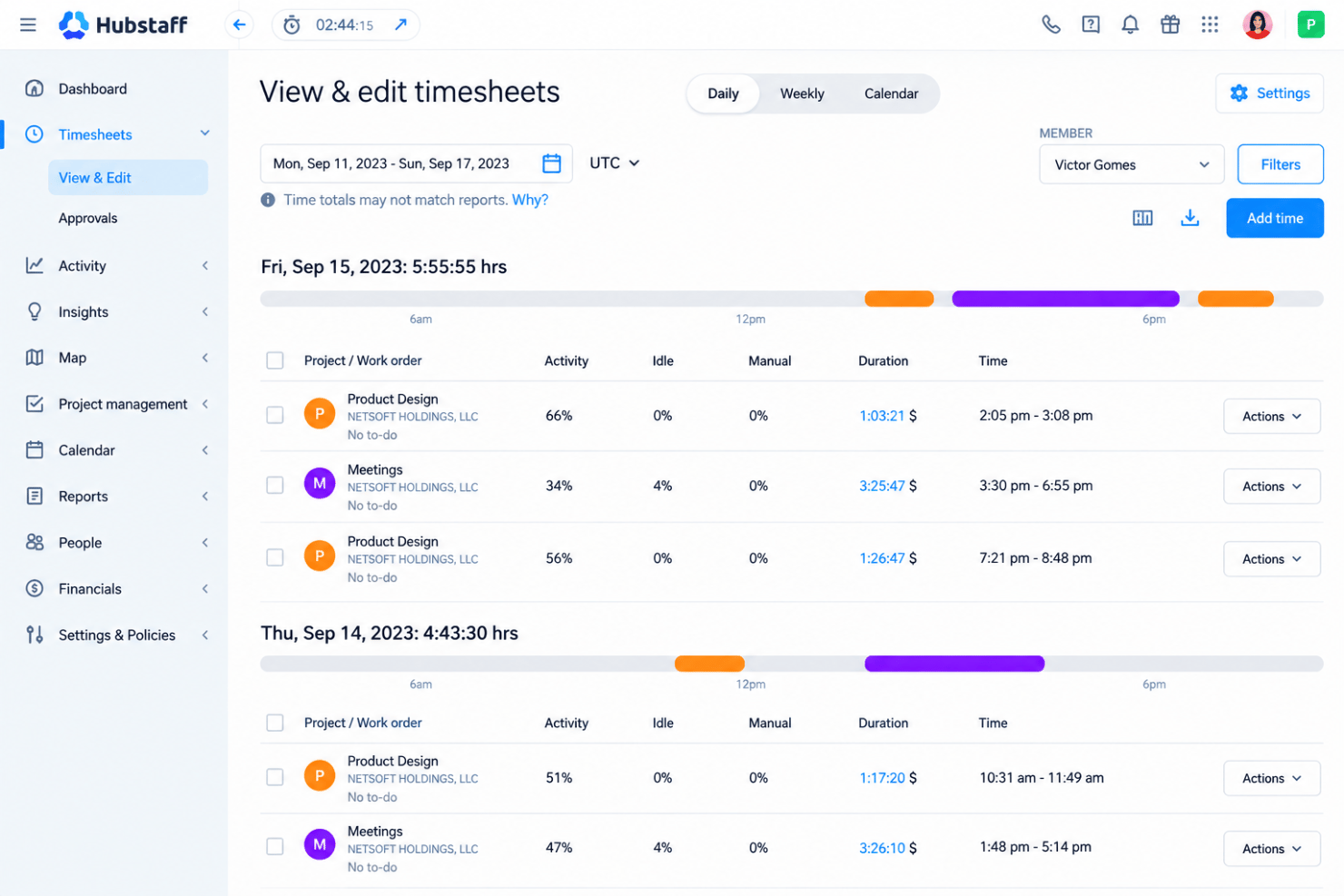Open the apps grid icon
The image size is (1344, 896).
pos(1210,25)
